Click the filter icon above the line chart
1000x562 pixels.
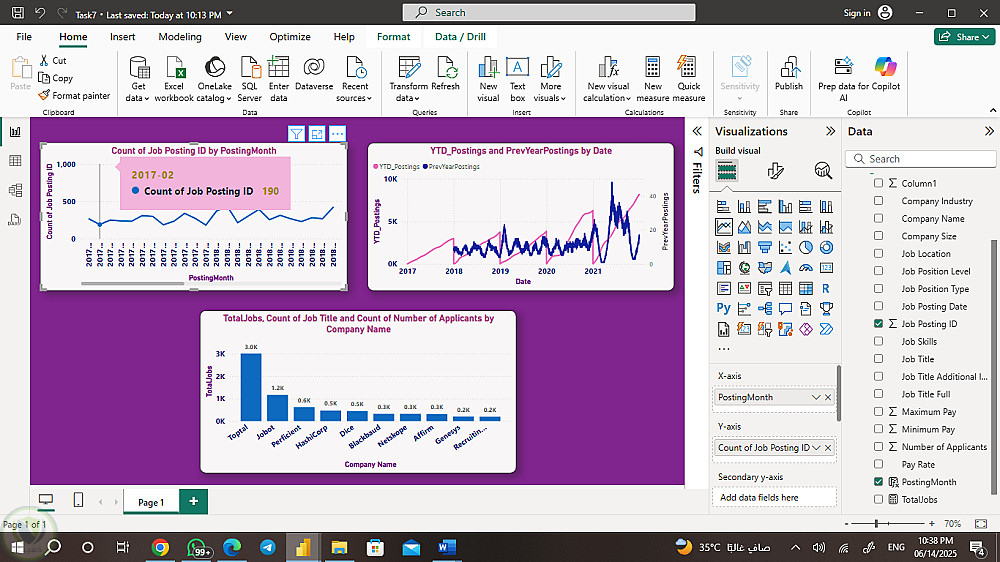pos(297,133)
